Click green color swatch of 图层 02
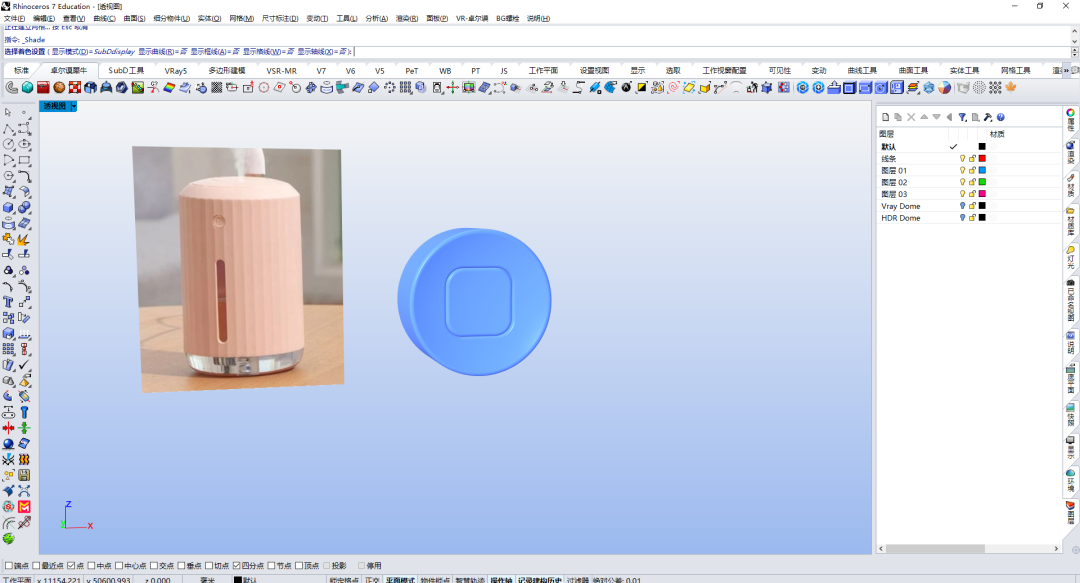 point(982,182)
